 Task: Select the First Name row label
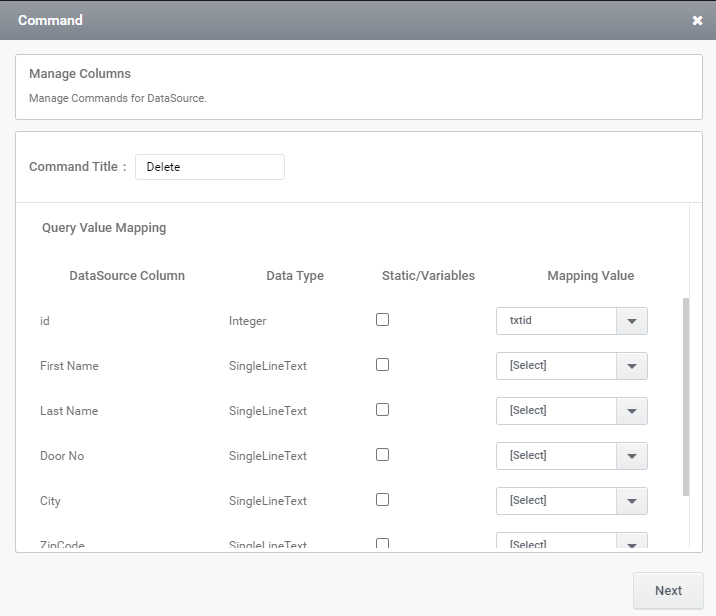click(69, 366)
